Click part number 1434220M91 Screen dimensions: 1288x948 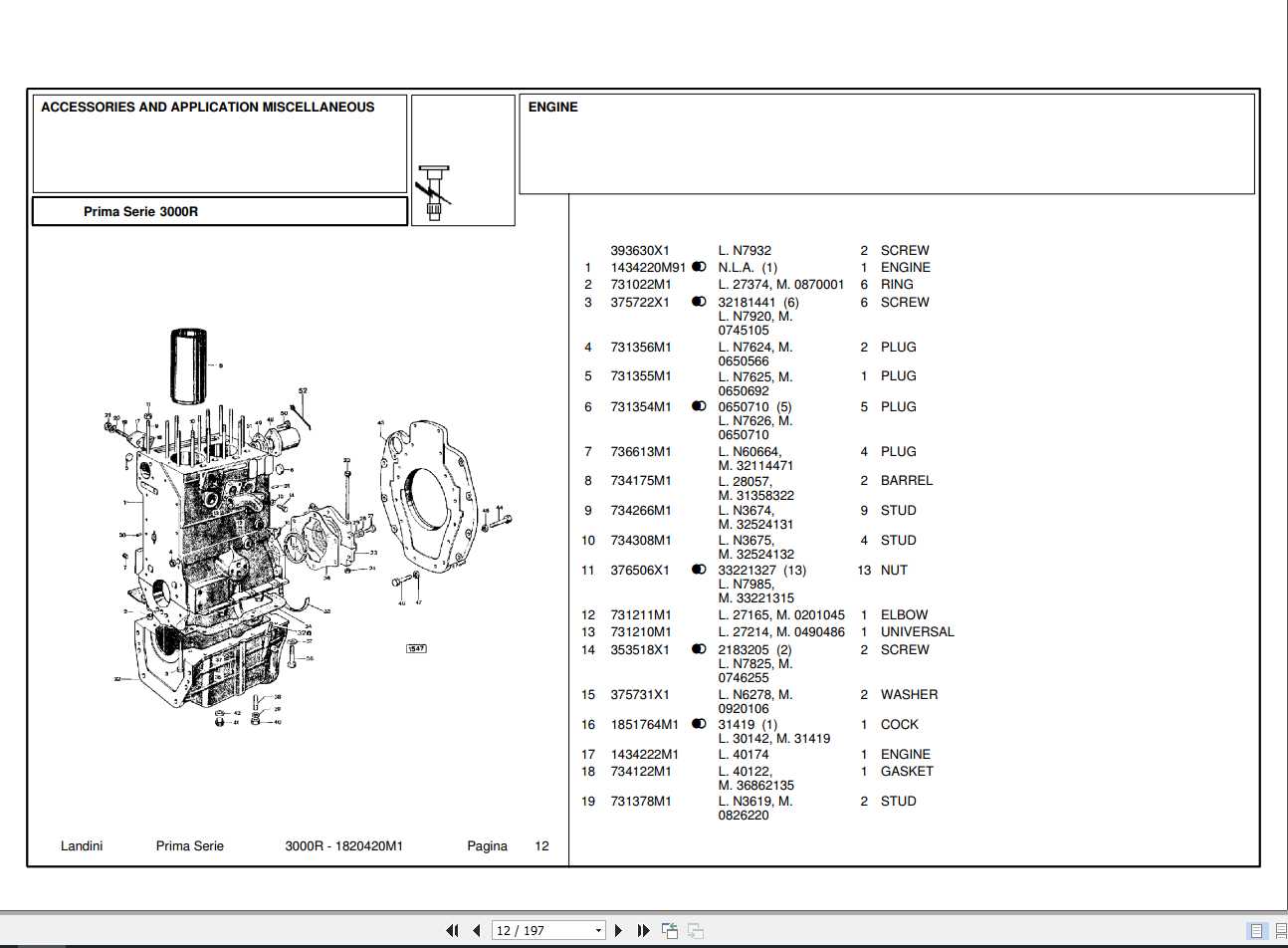coord(648,267)
